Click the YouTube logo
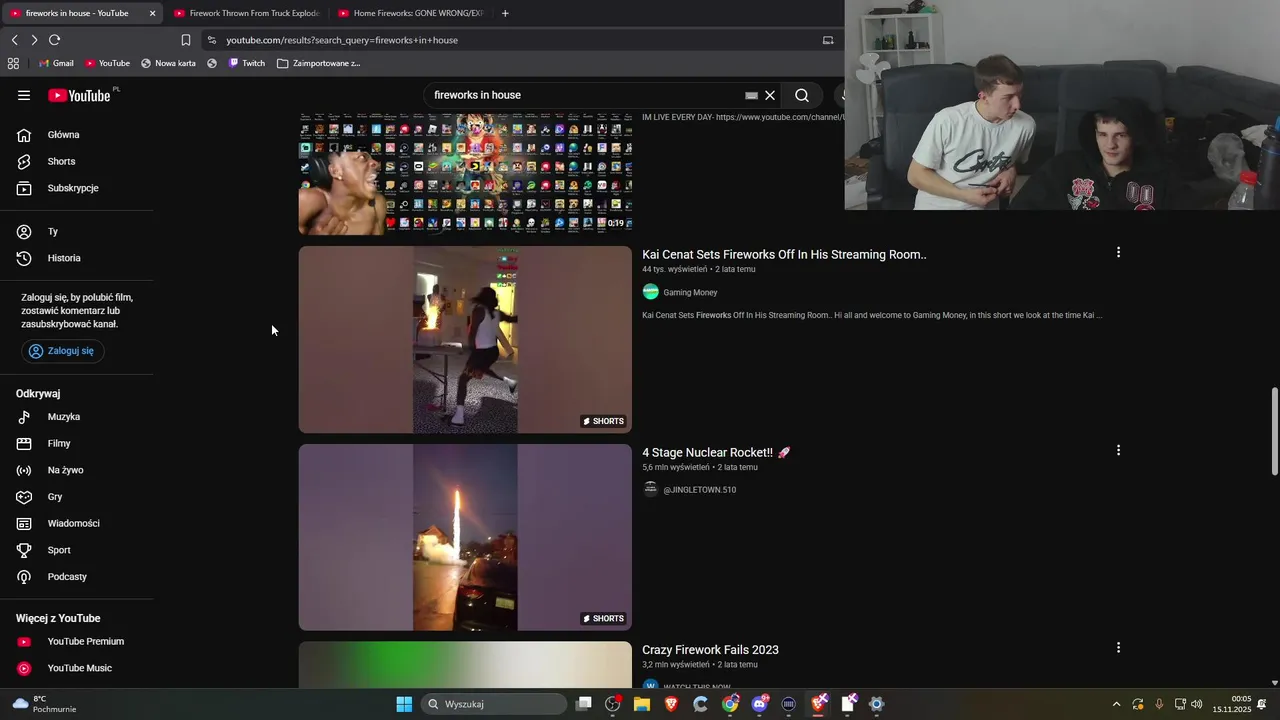Image resolution: width=1280 pixels, height=720 pixels. (79, 95)
